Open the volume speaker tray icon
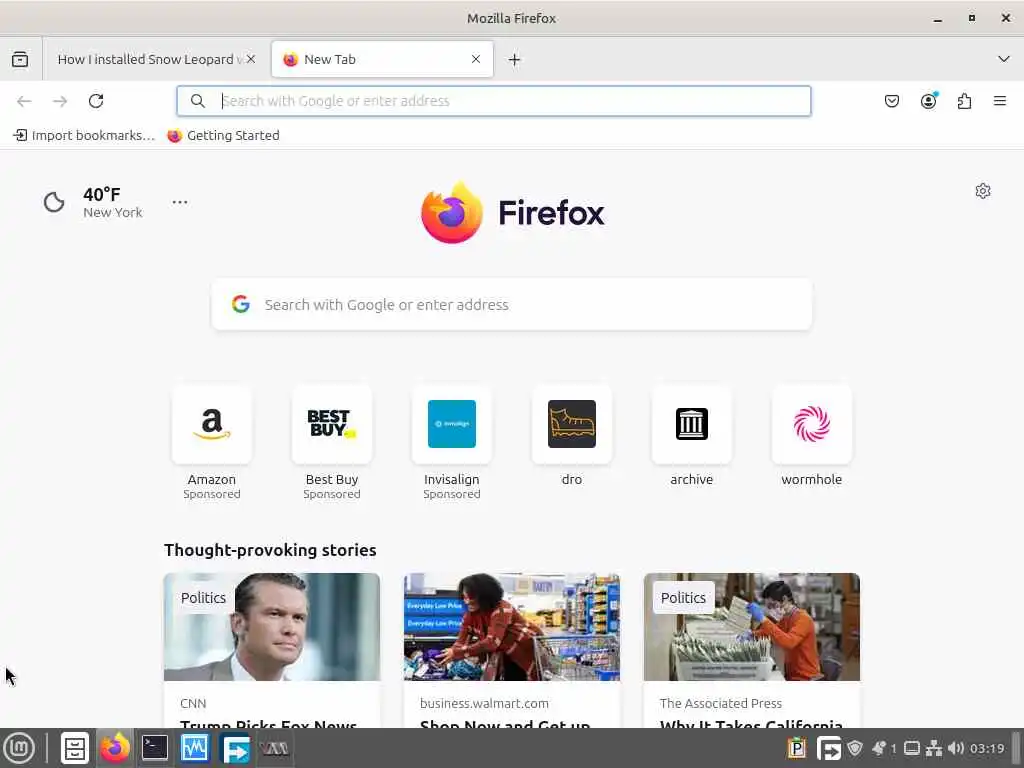The width and height of the screenshot is (1024, 768). coord(956,748)
